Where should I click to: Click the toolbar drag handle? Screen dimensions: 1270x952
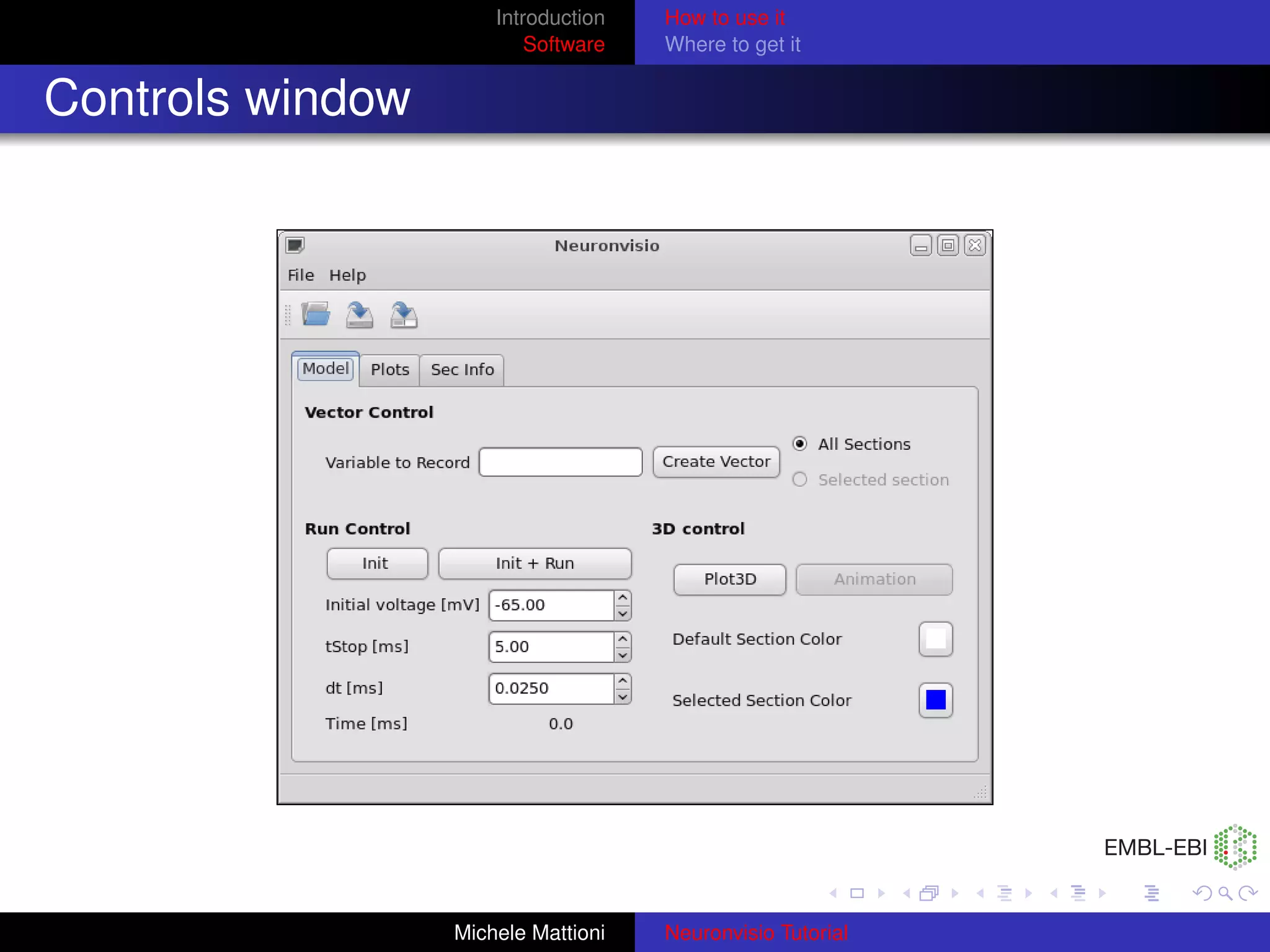pyautogui.click(x=288, y=315)
